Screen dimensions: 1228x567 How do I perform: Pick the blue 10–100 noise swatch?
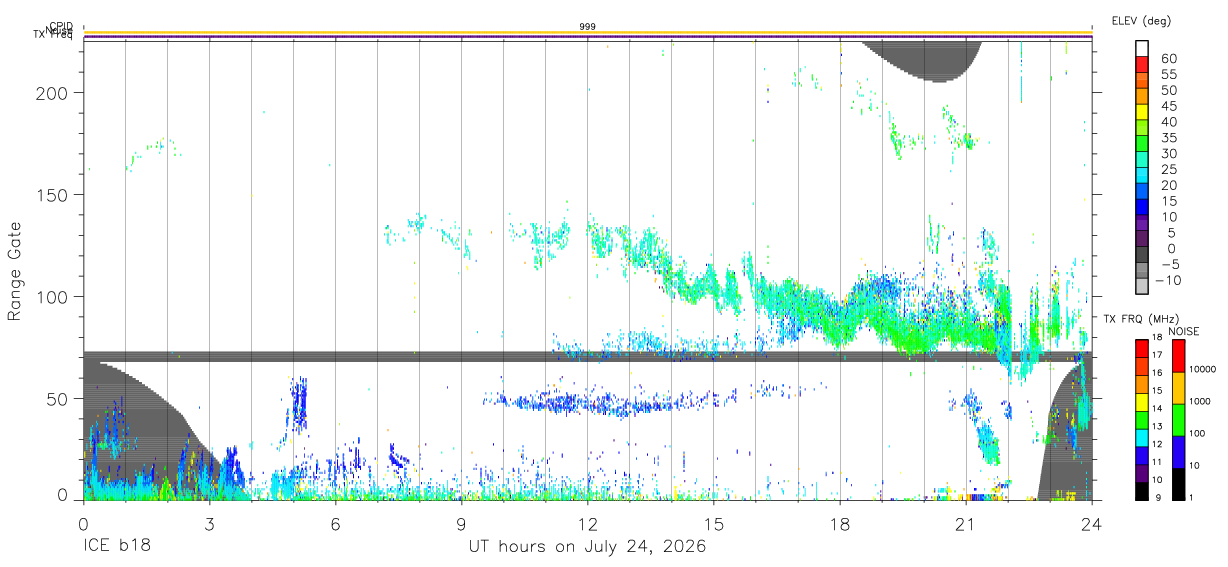click(x=1179, y=452)
